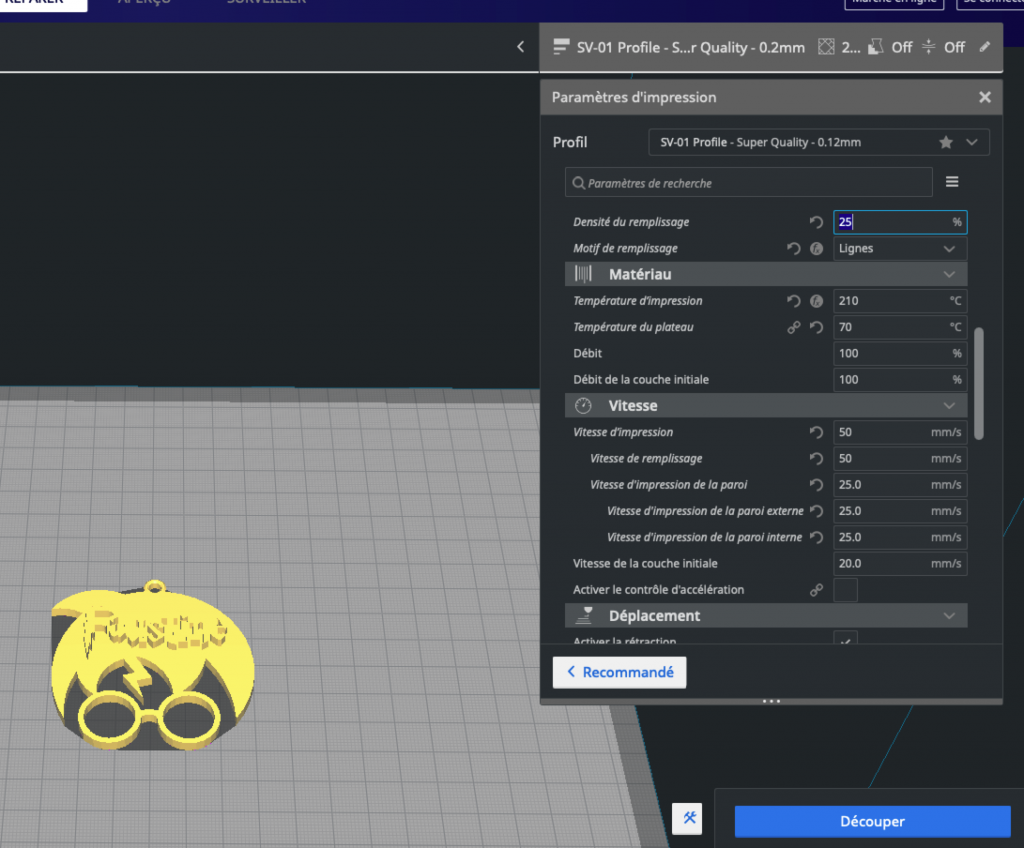Open Motif de remplissage Lignes dropdown

[900, 248]
